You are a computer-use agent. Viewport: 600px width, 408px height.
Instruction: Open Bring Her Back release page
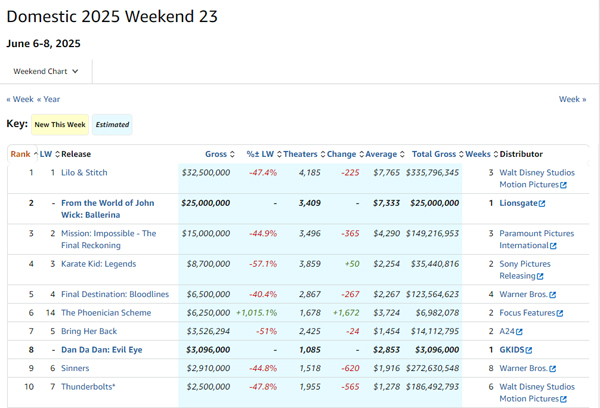pyautogui.click(x=89, y=331)
